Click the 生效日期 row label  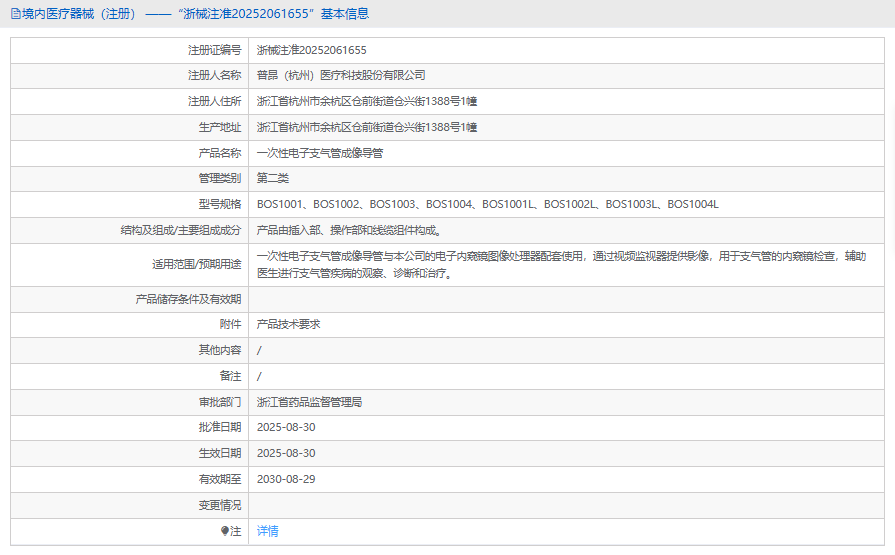pyautogui.click(x=219, y=453)
